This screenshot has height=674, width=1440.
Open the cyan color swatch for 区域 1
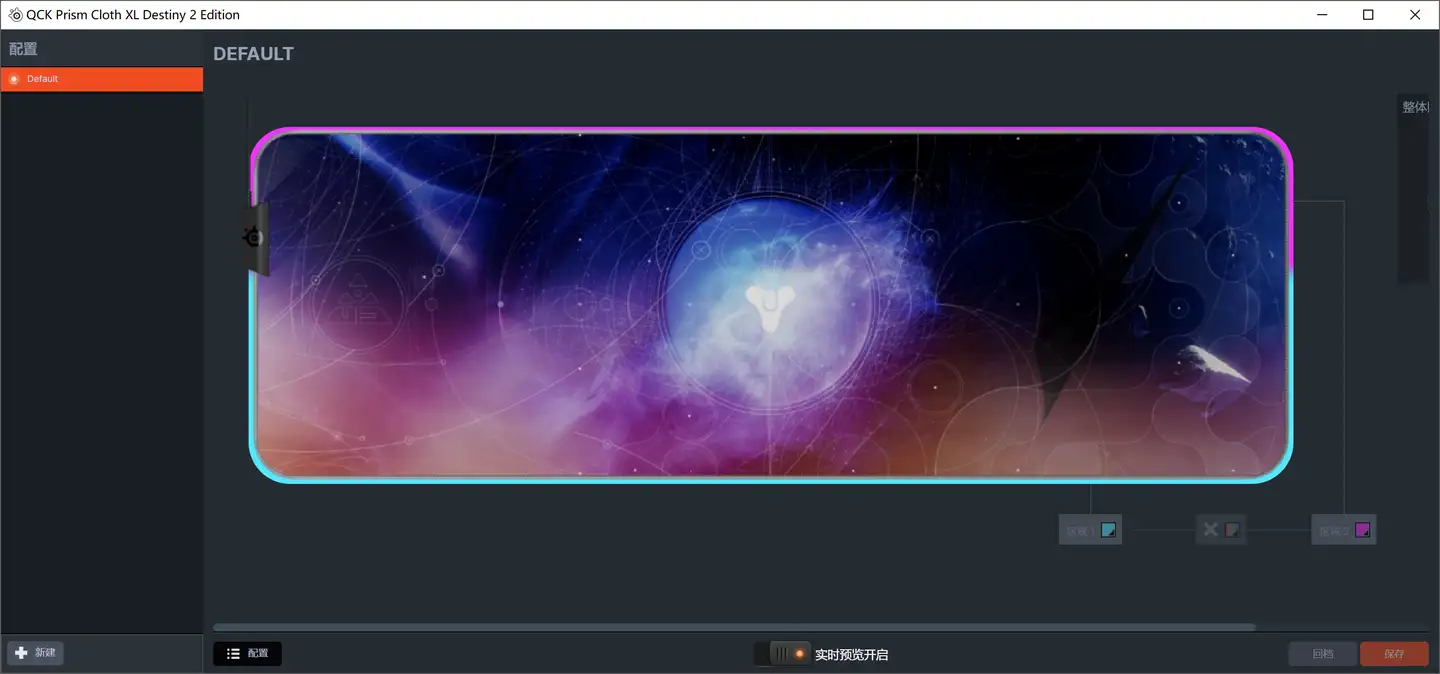[1108, 530]
